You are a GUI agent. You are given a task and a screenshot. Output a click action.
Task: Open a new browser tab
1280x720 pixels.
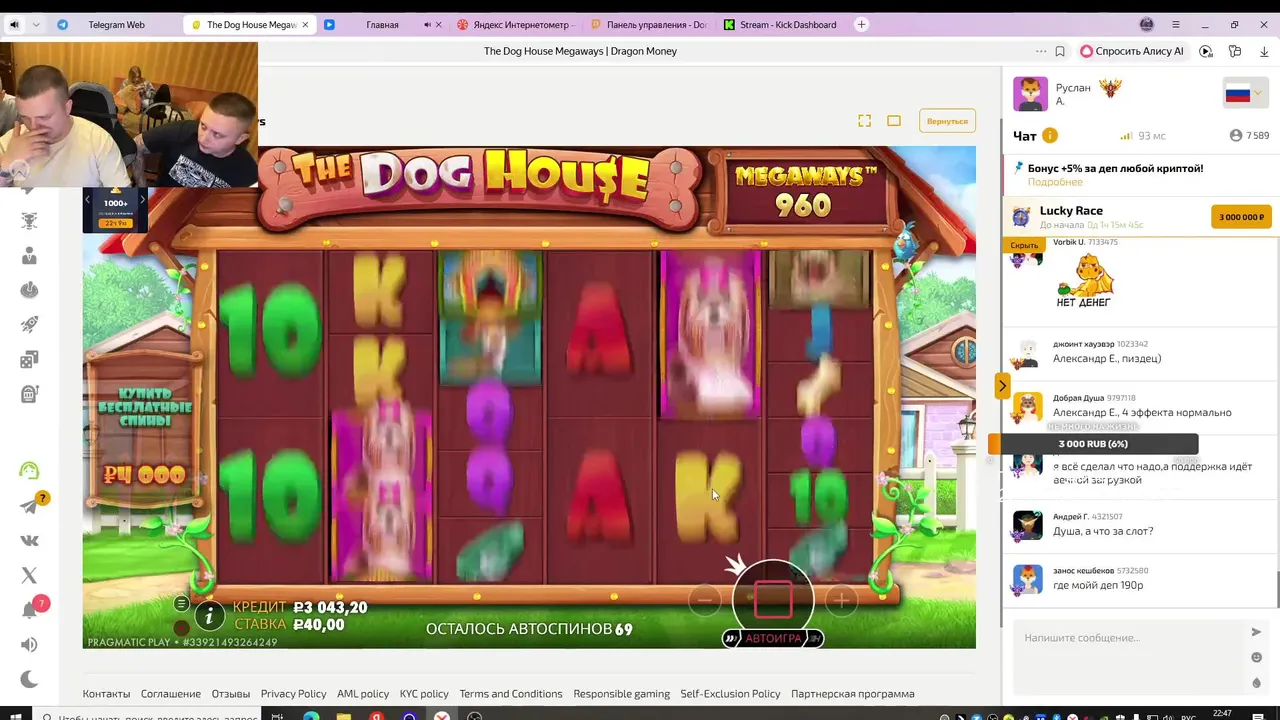tap(861, 25)
